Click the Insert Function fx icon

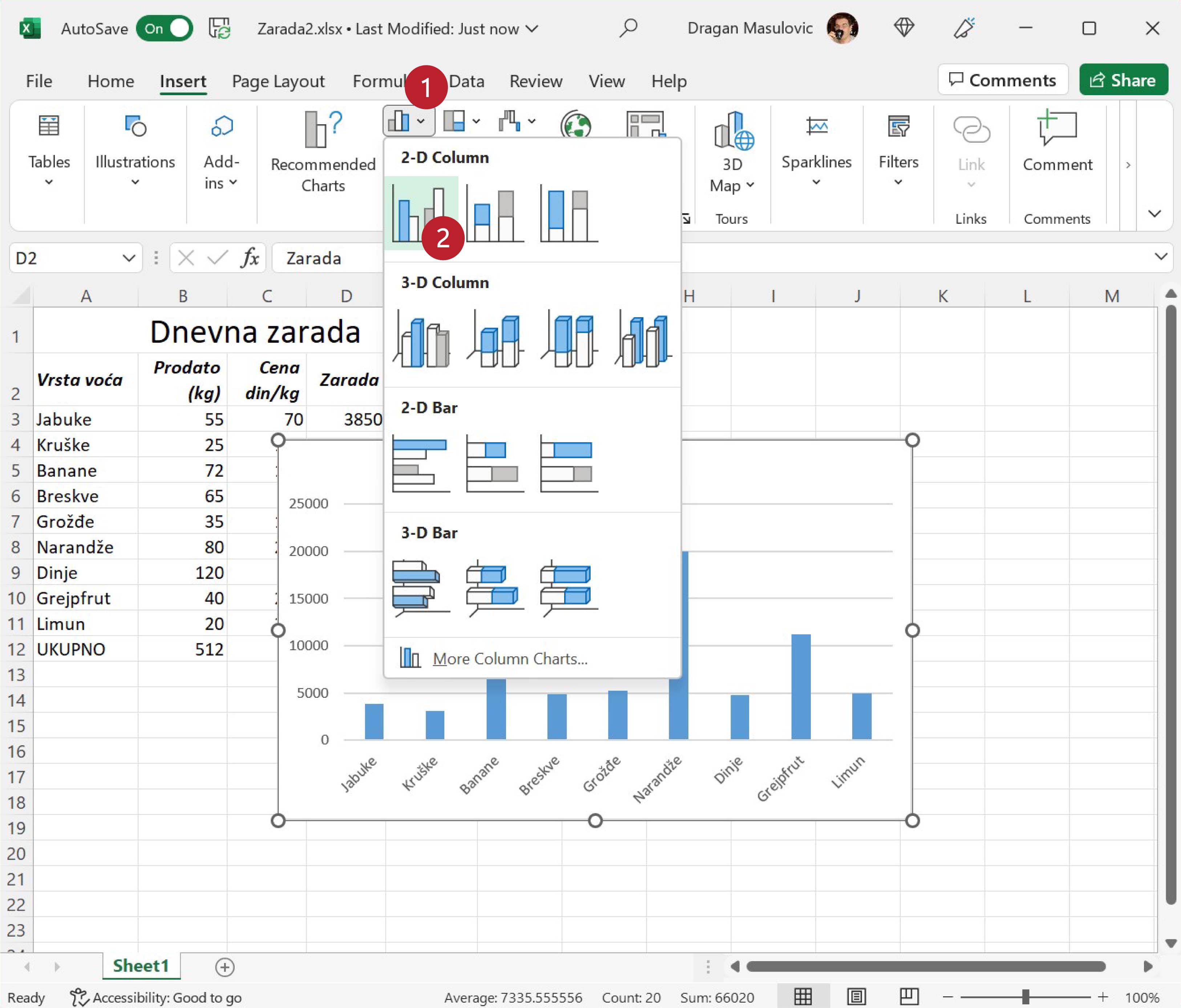tap(249, 258)
